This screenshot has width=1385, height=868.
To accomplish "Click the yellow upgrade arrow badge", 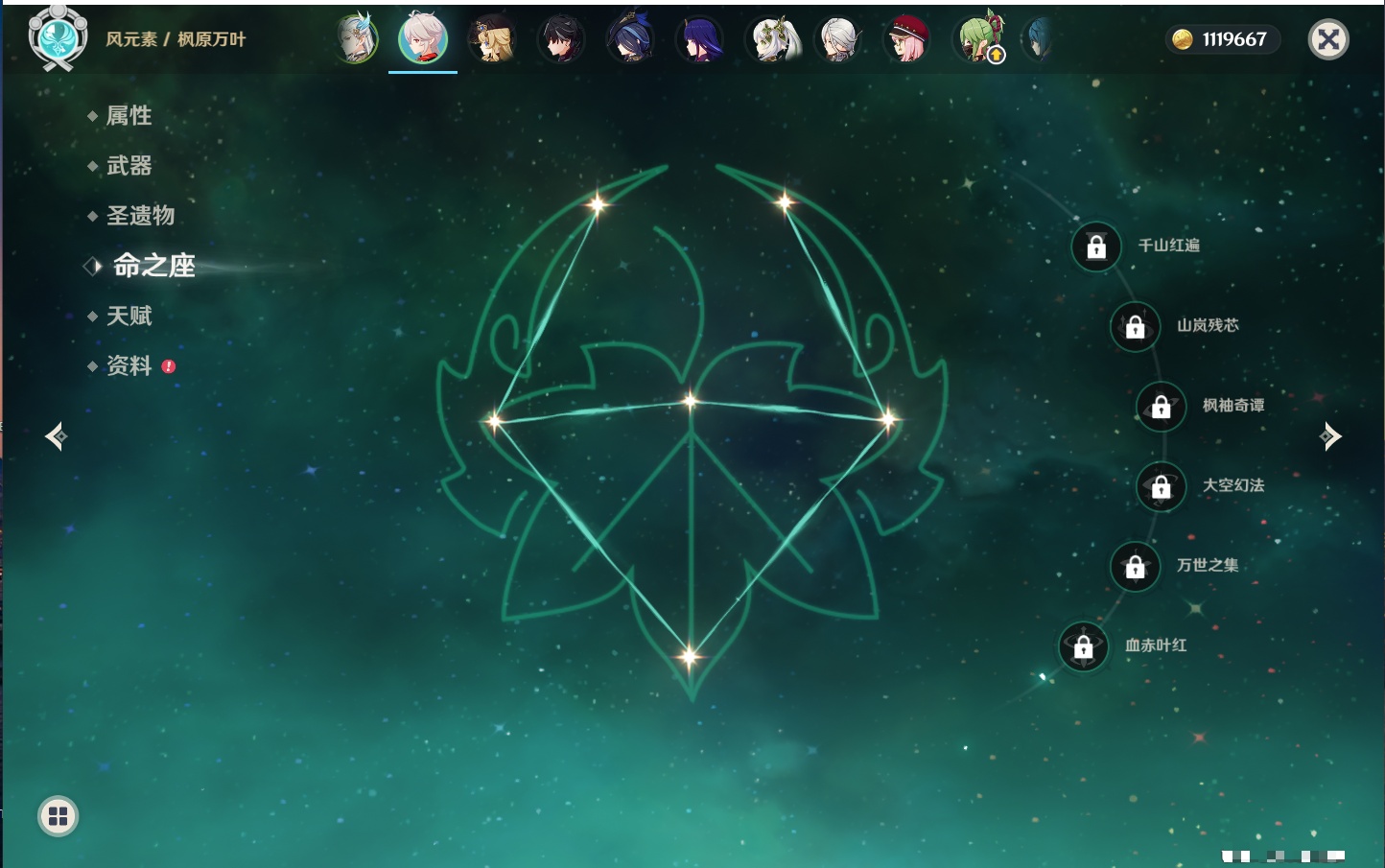I will pos(997,56).
